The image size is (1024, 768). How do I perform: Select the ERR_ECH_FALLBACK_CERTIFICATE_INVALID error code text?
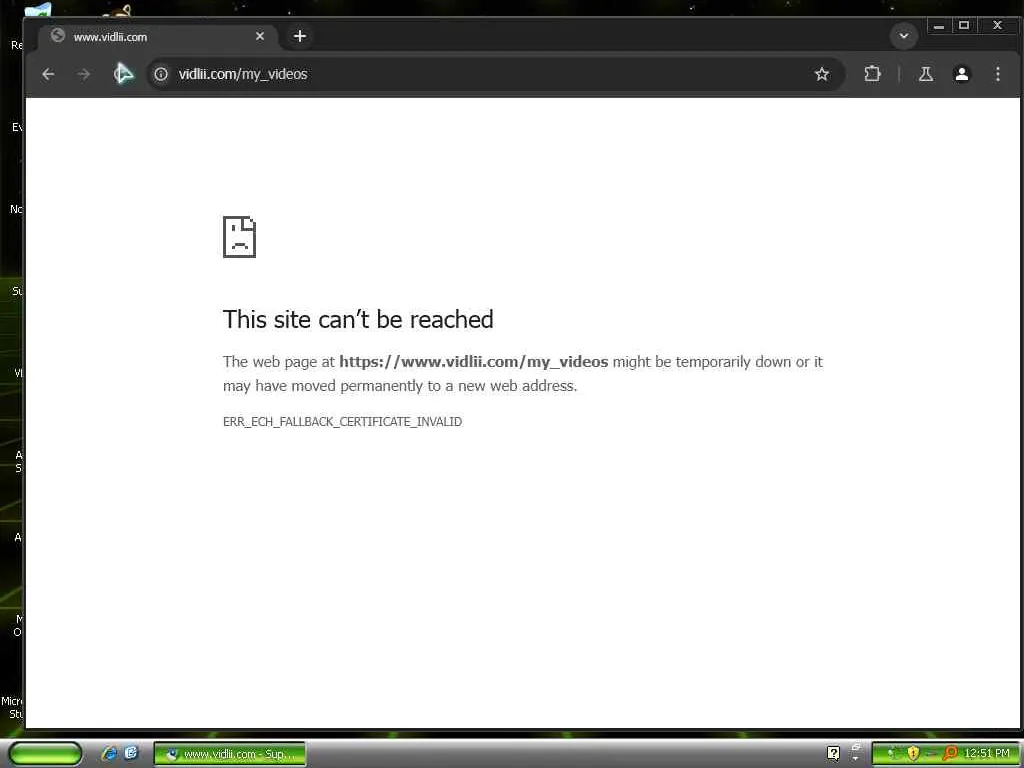point(342,422)
